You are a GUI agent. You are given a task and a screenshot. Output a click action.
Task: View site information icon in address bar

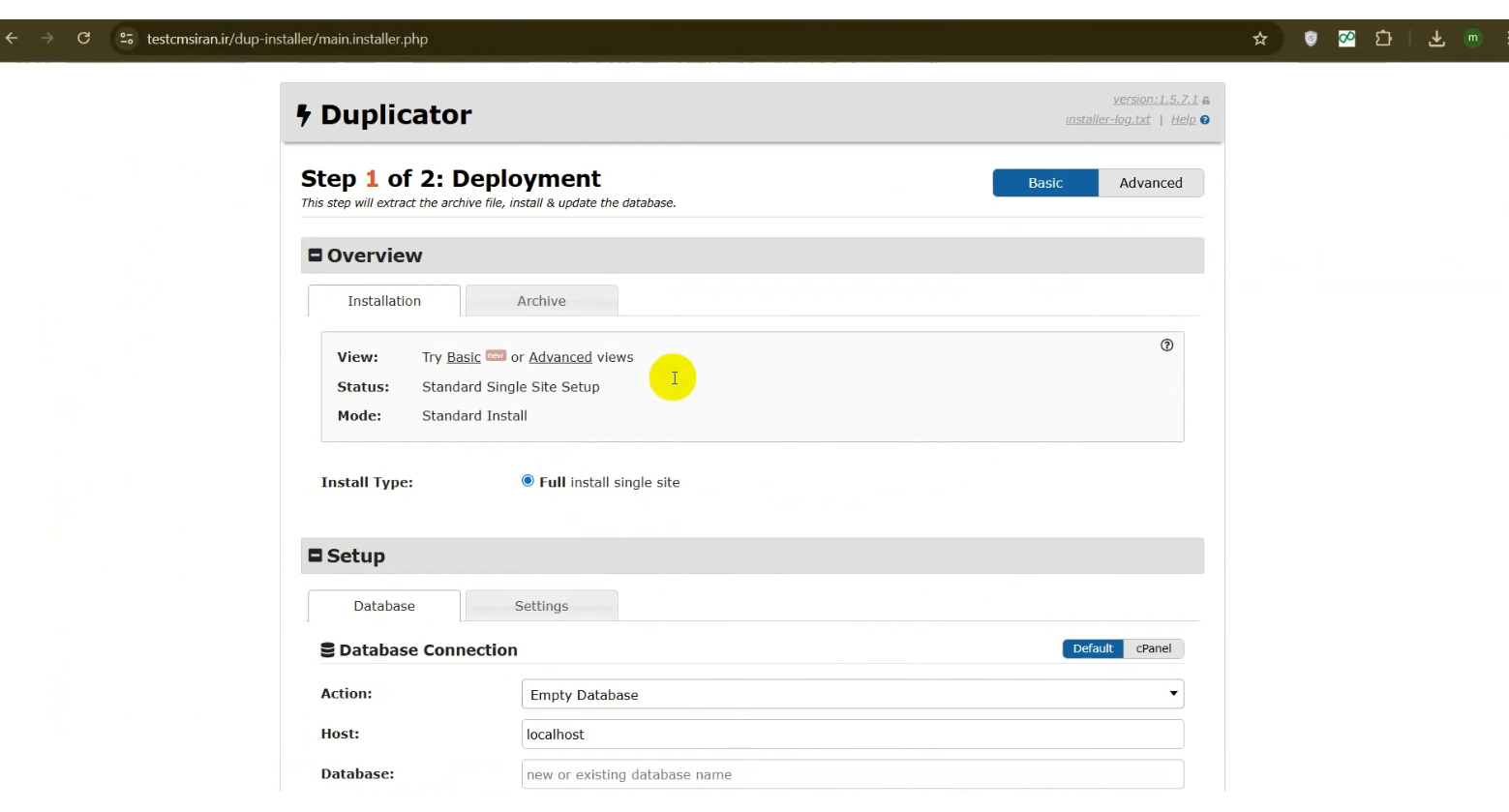pyautogui.click(x=126, y=39)
